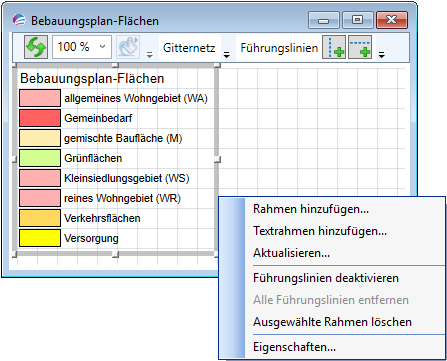
Task: Click the green refresh arrows icon
Action: pyautogui.click(x=36, y=47)
